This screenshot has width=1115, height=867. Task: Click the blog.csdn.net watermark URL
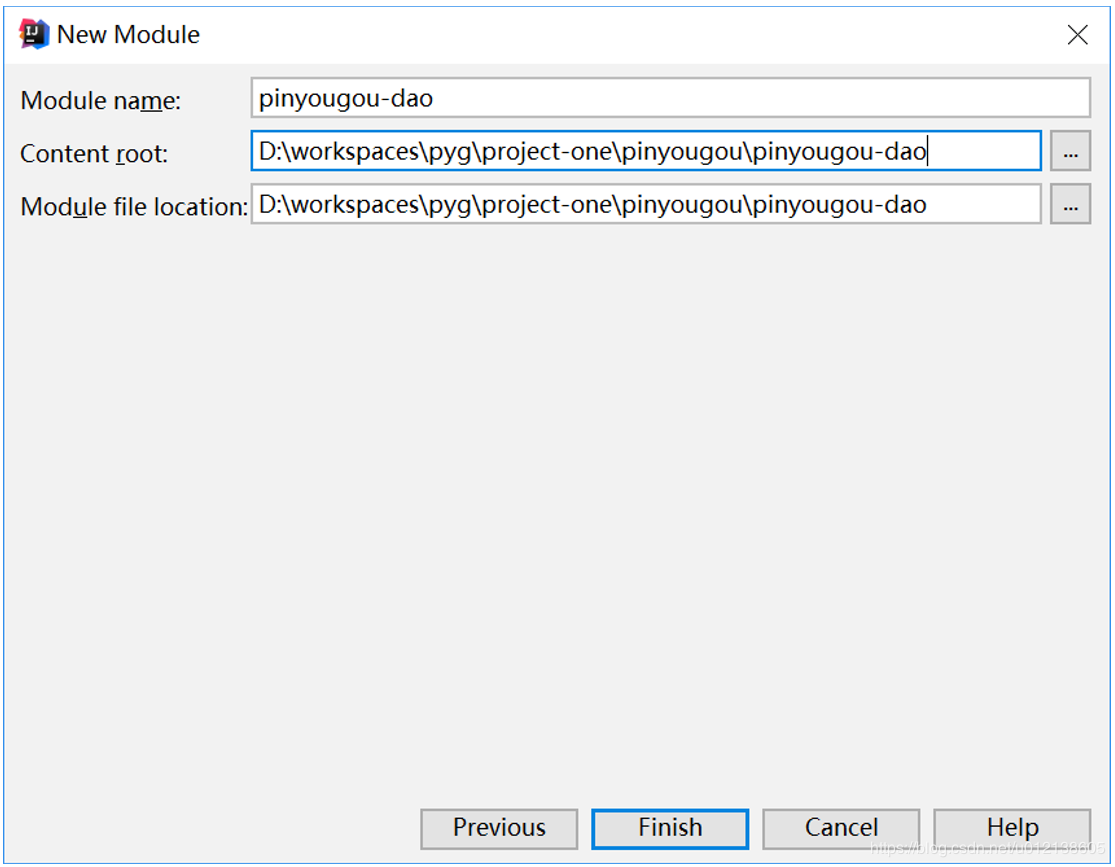tap(988, 849)
